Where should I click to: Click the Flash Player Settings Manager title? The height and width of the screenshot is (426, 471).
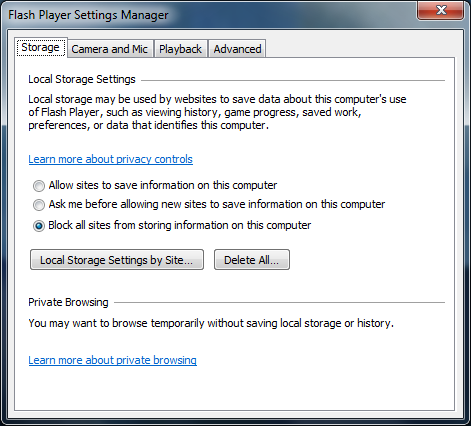coord(88,15)
